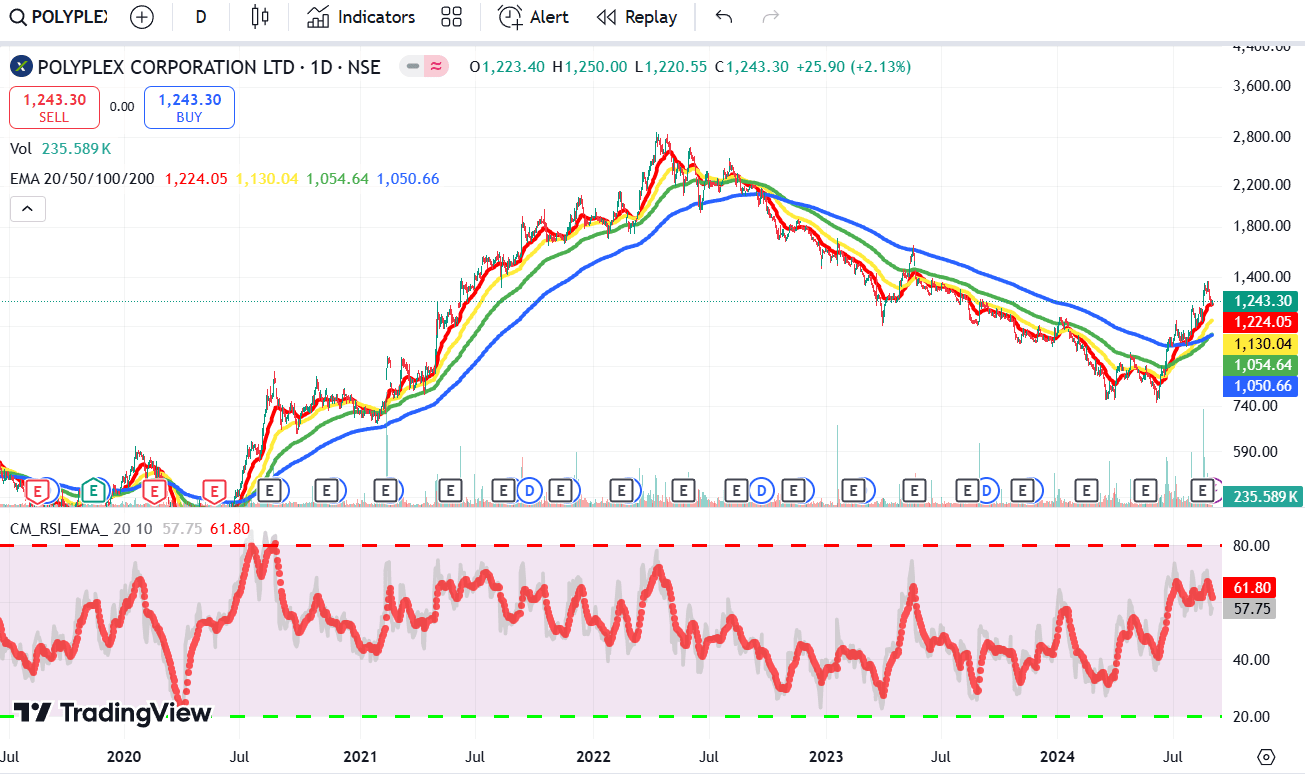1305x775 pixels.
Task: Click the redo arrow icon
Action: point(770,17)
